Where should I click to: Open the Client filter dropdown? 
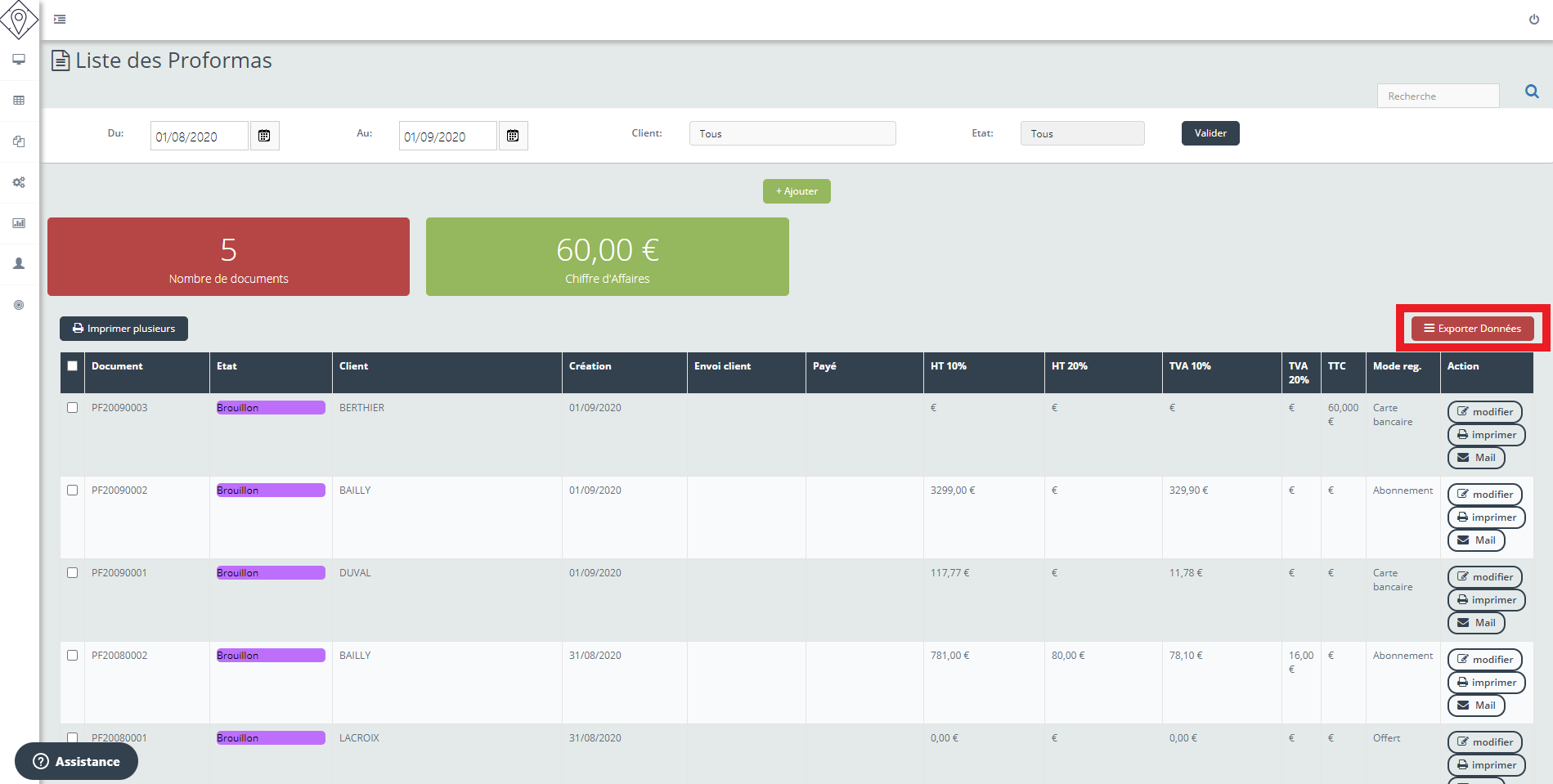[x=792, y=133]
